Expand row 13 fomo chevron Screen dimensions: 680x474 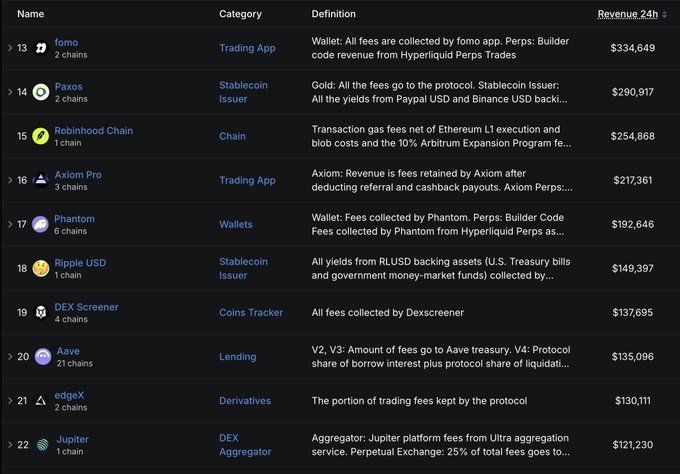[x=10, y=48]
